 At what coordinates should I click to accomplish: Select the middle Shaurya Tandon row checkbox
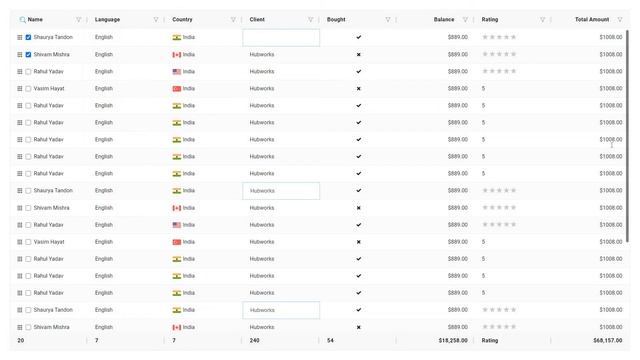28,191
